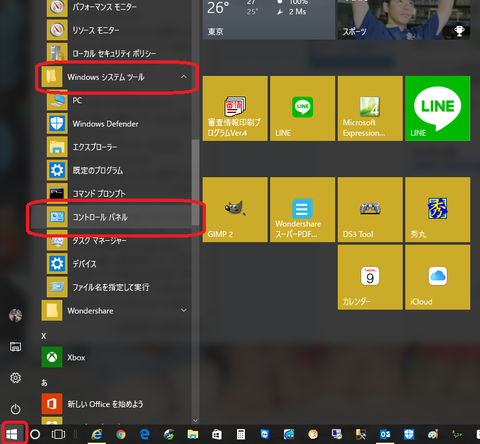The height and width of the screenshot is (444, 480).
Task: Open パフォーマンス モニター from the app list
Action: click(115, 7)
